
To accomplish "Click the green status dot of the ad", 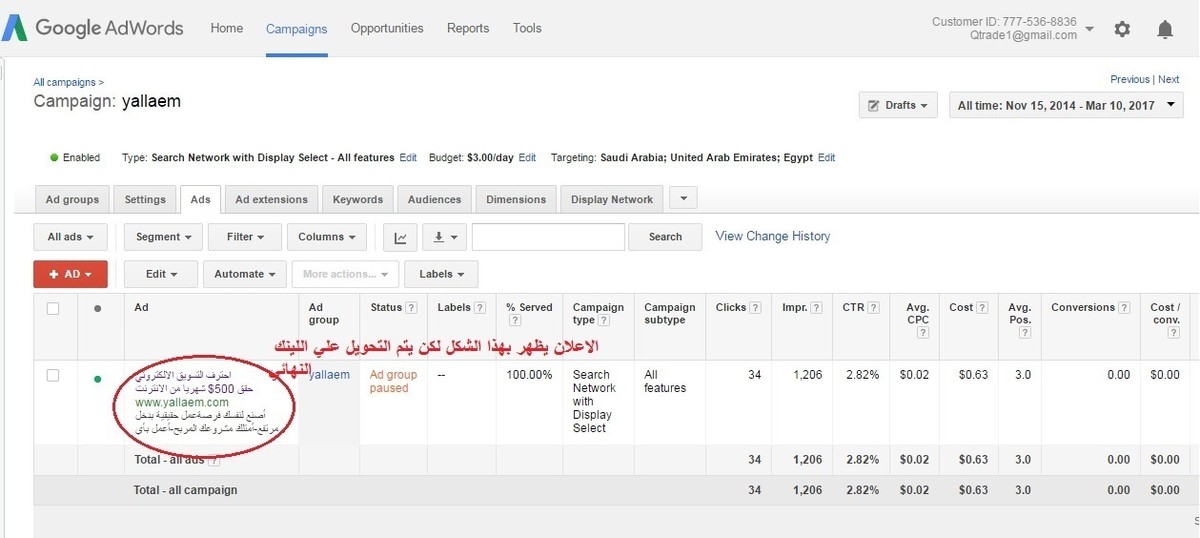I will tap(97, 379).
